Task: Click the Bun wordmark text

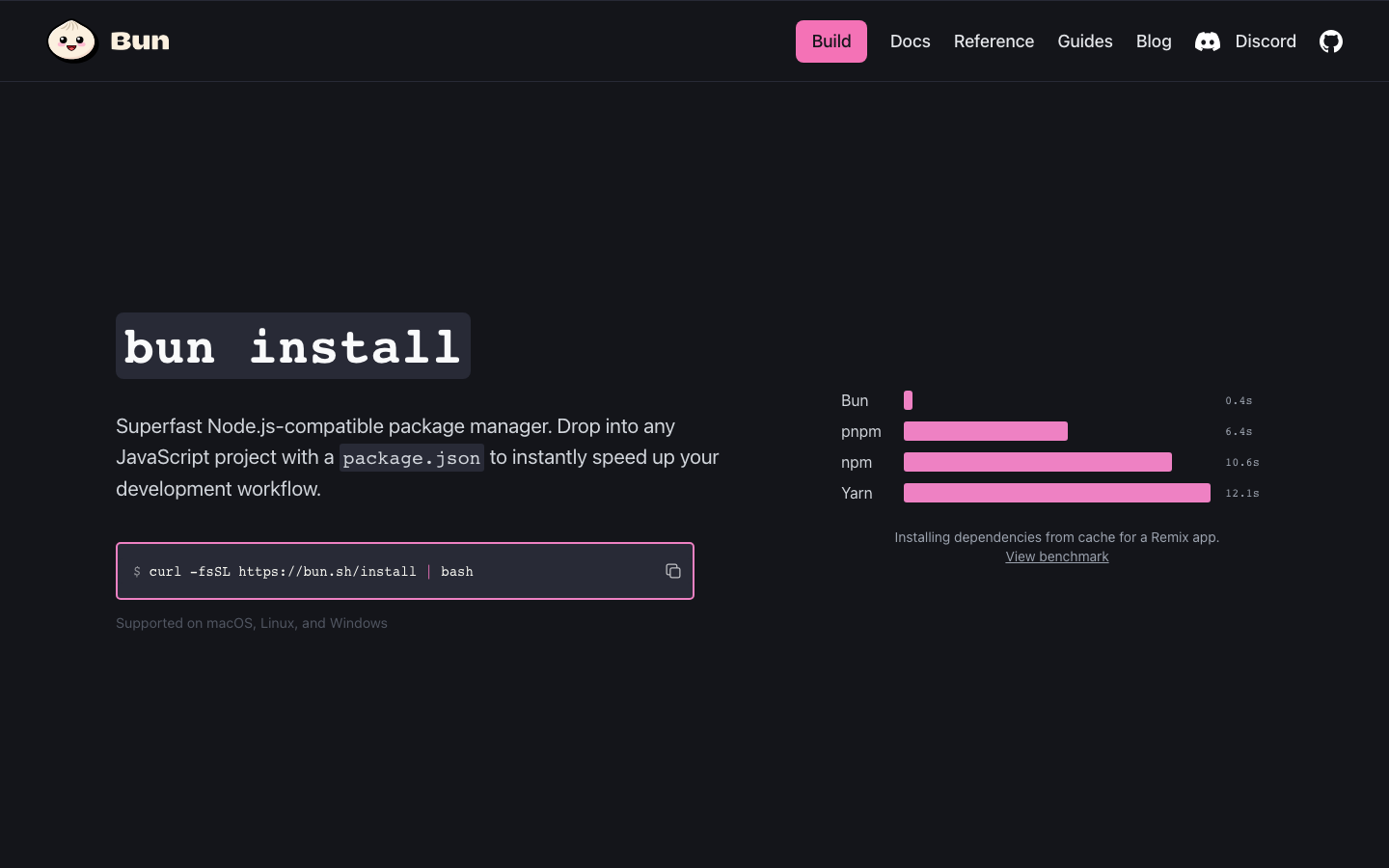Action: [140, 41]
